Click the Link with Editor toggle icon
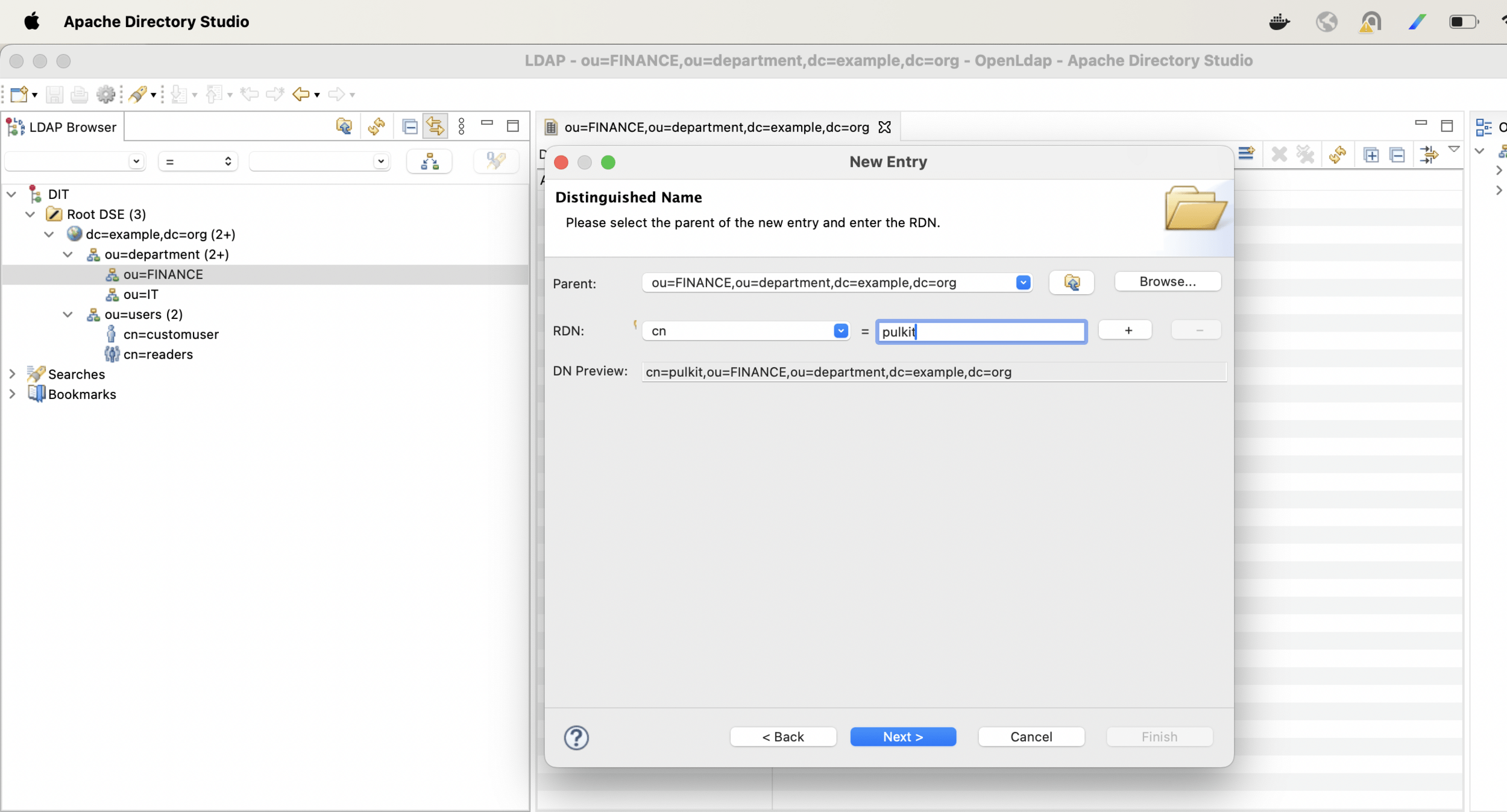Screen dimensions: 1507x812 click(435, 126)
